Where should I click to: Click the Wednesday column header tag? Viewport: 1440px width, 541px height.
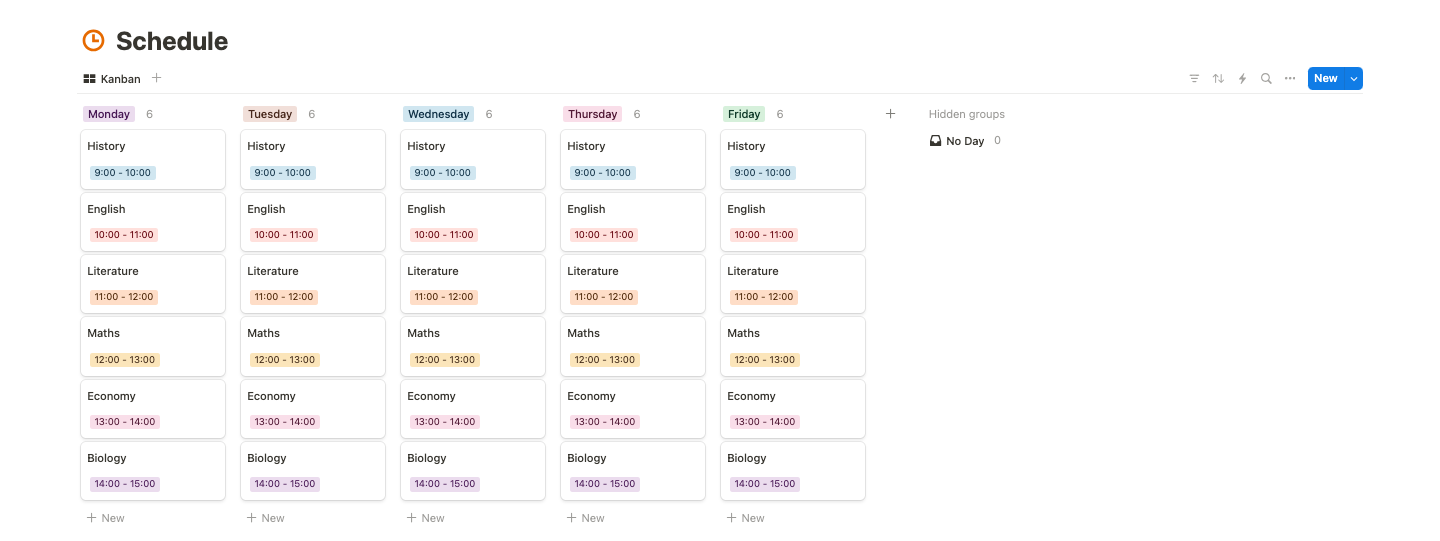coord(438,114)
